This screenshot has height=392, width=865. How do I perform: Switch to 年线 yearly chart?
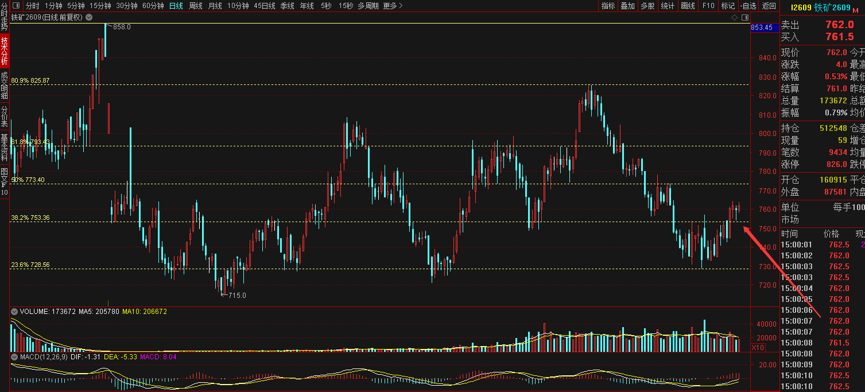[x=306, y=6]
